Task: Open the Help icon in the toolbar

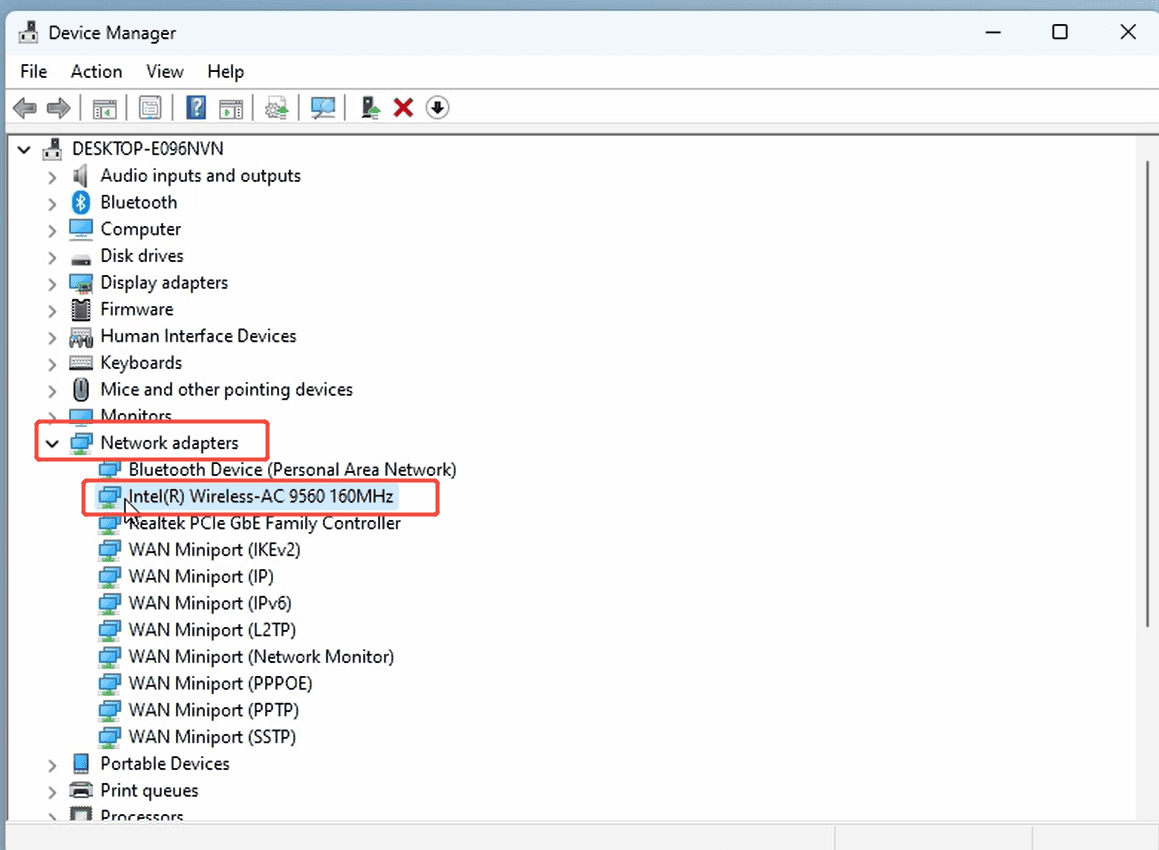Action: pyautogui.click(x=195, y=107)
